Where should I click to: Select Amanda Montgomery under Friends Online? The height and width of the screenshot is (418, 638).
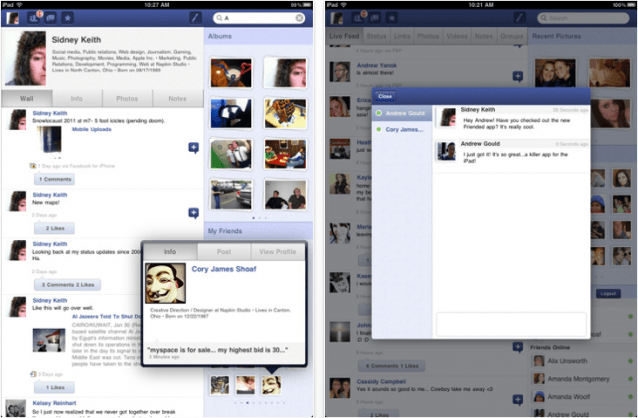click(x=582, y=379)
